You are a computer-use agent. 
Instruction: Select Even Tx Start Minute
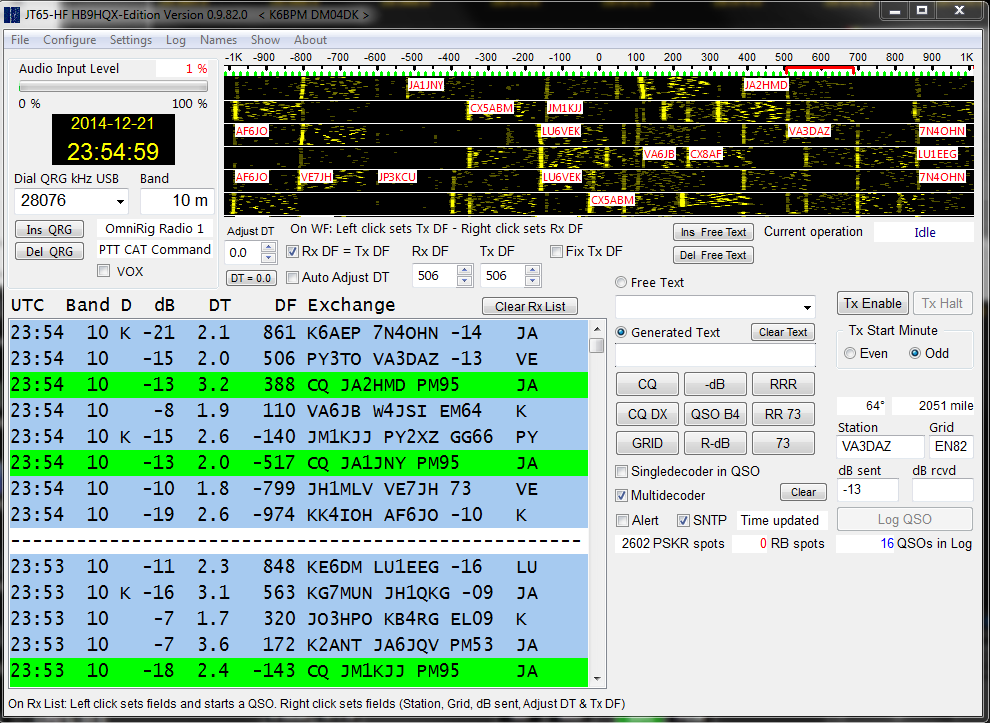tap(850, 353)
